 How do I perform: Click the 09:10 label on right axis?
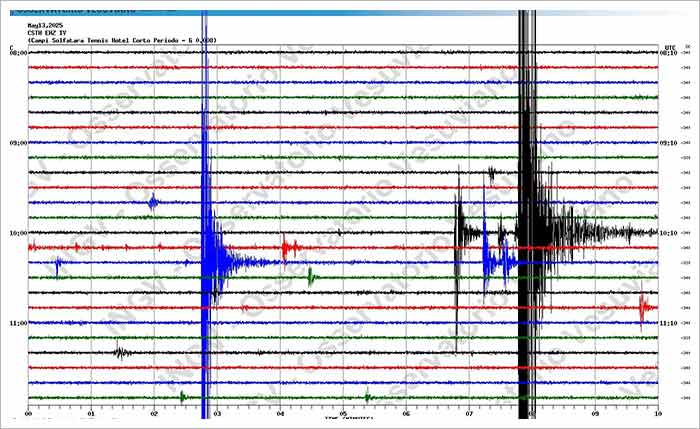click(669, 143)
